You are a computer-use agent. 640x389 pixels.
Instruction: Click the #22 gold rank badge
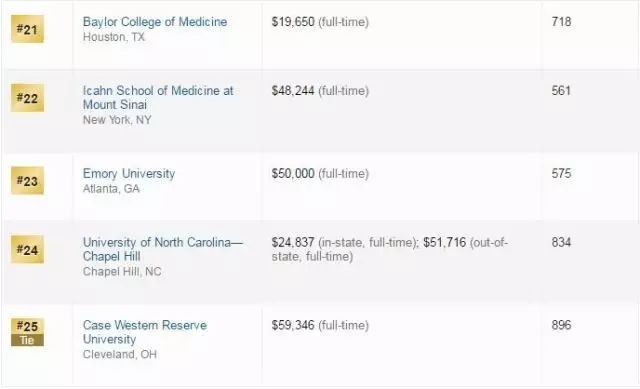coord(27,98)
